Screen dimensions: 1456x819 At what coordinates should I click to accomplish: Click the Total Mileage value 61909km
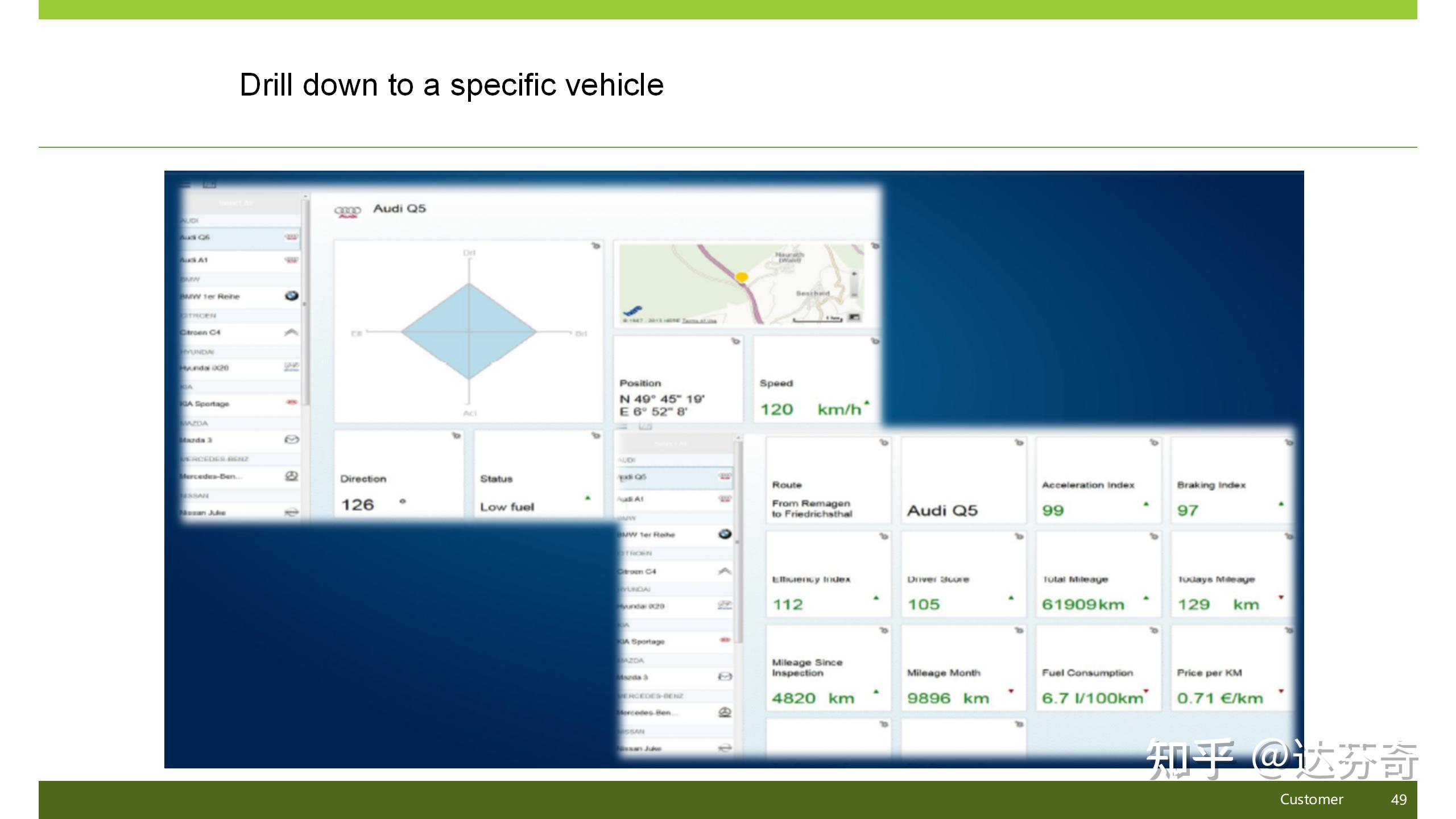coord(1083,605)
